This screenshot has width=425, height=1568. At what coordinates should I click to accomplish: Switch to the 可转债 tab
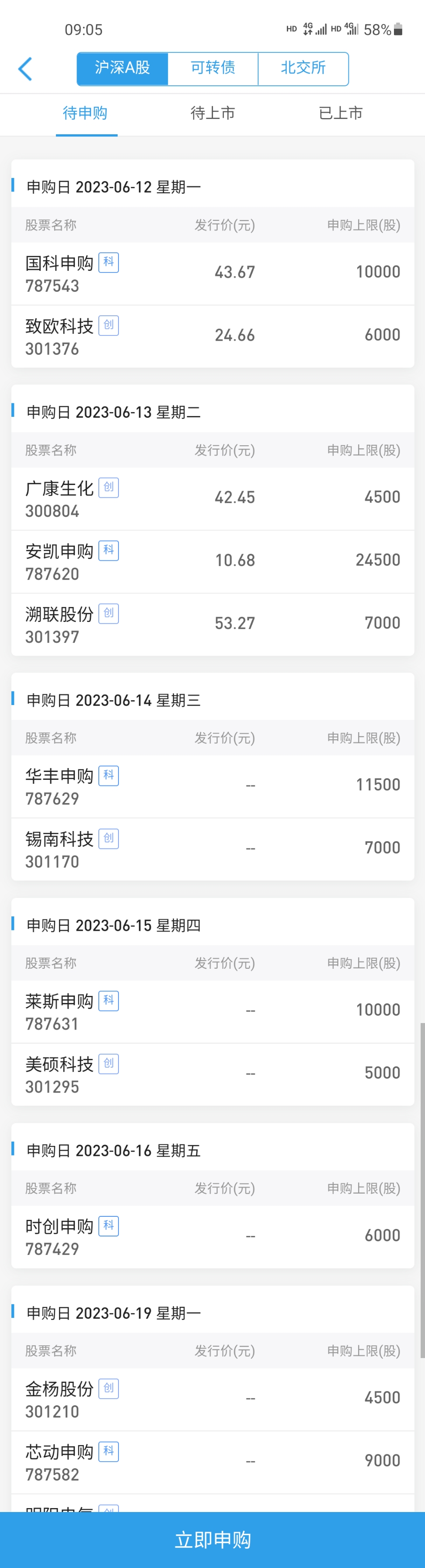coord(212,69)
